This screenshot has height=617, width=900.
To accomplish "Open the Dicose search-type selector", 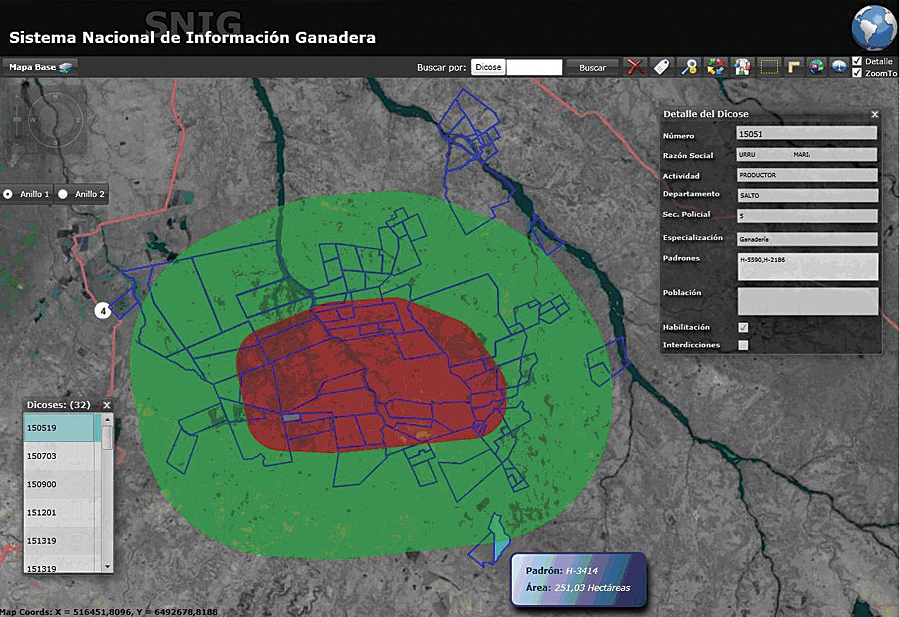I will pyautogui.click(x=488, y=67).
